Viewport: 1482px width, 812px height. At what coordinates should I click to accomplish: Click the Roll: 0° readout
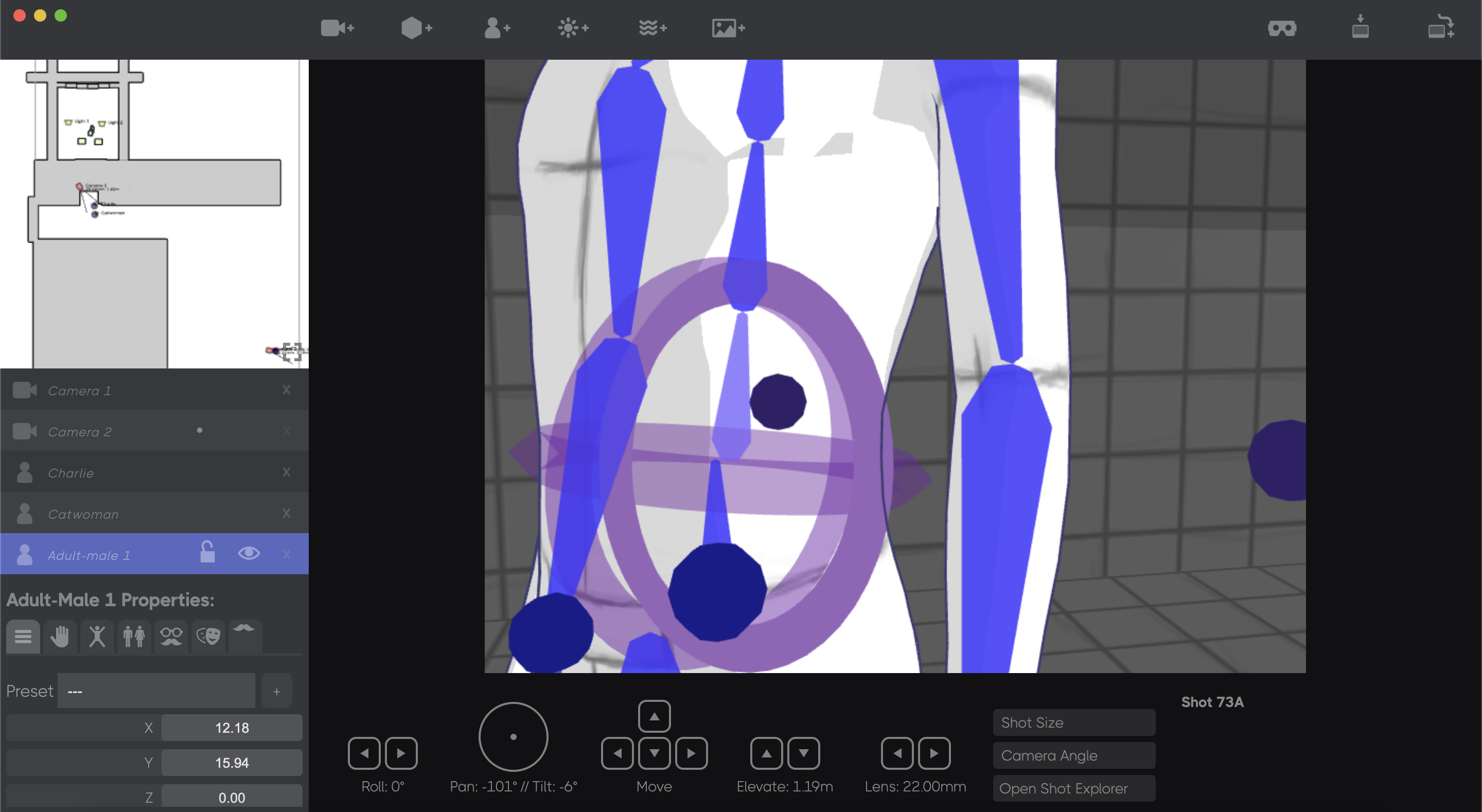382,787
